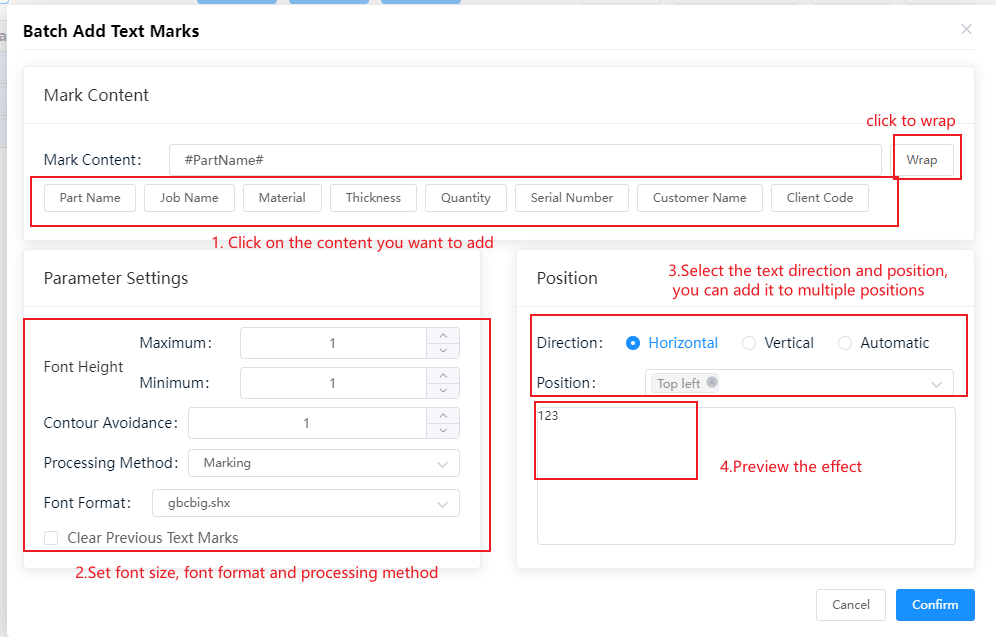
Task: Click the Wrap button
Action: [922, 160]
